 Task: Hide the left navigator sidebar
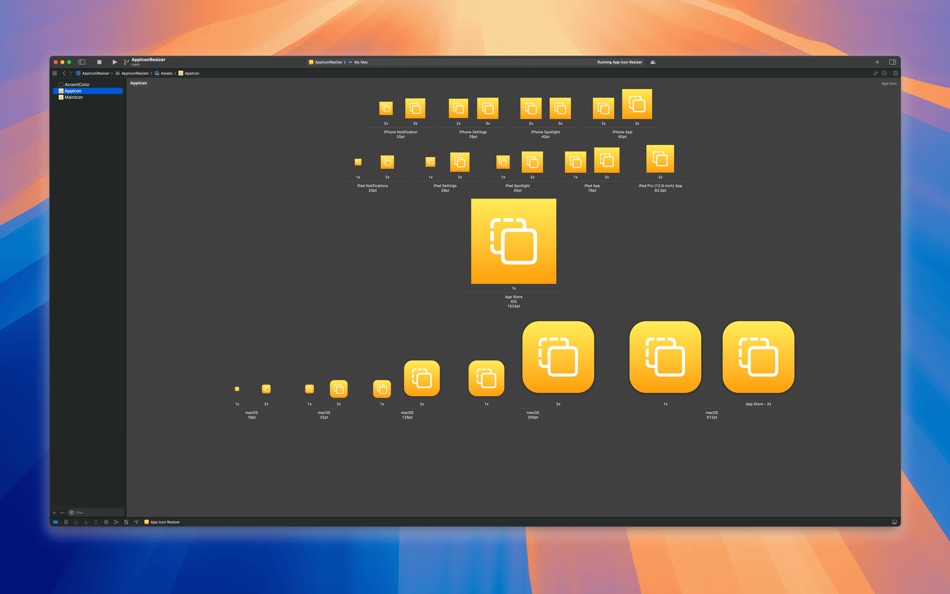coord(81,60)
